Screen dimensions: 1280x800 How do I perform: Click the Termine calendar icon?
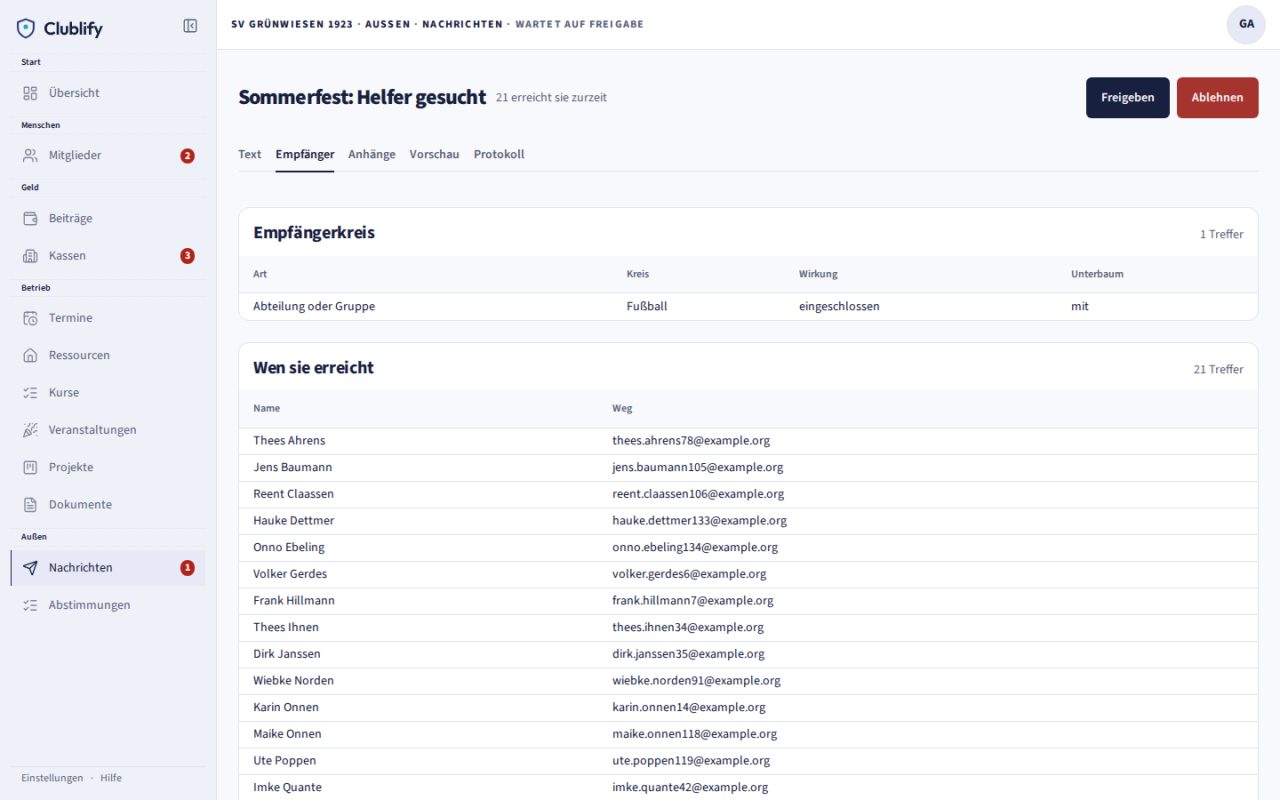(30, 318)
